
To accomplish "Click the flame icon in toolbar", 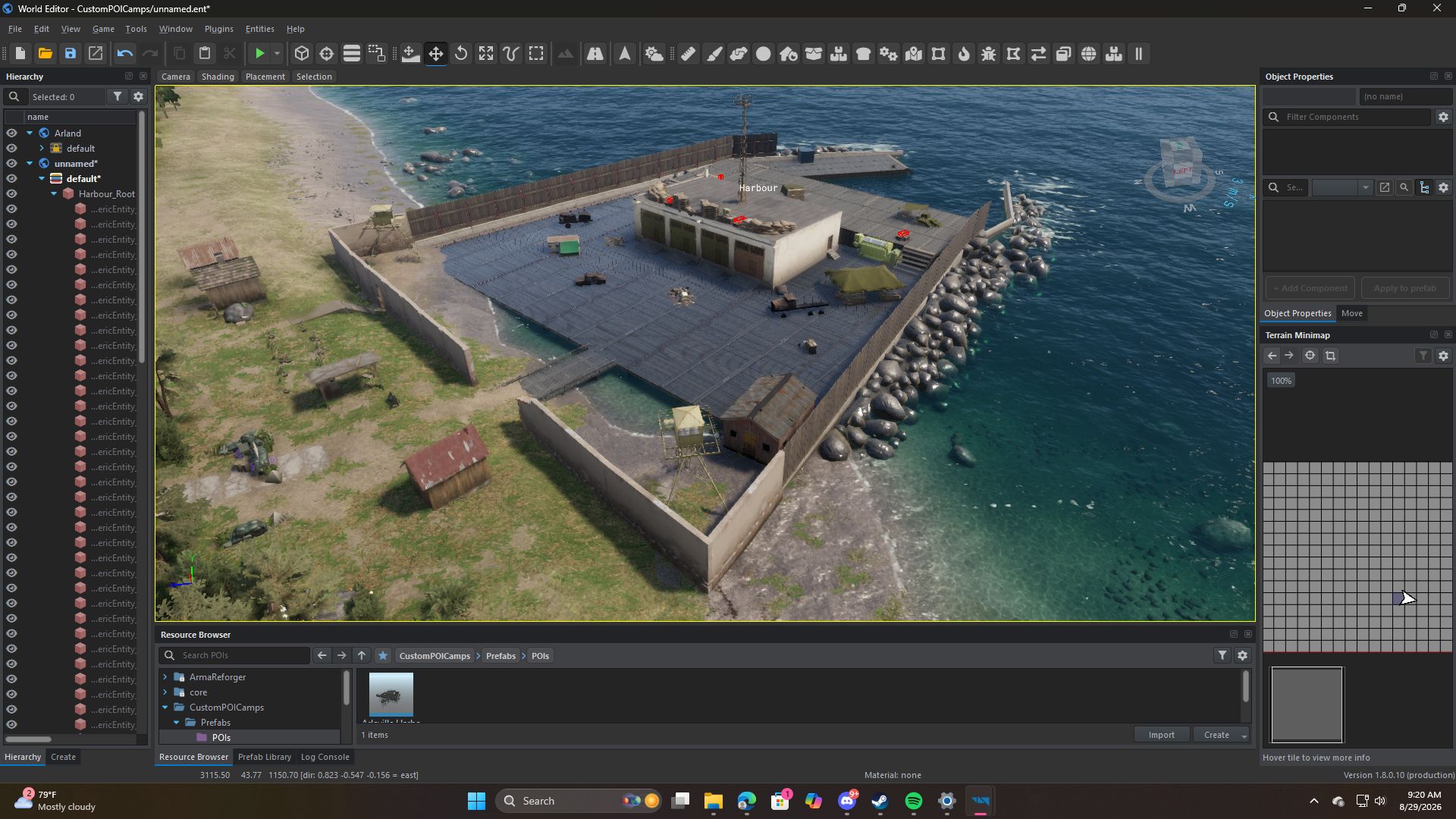I will pyautogui.click(x=964, y=54).
